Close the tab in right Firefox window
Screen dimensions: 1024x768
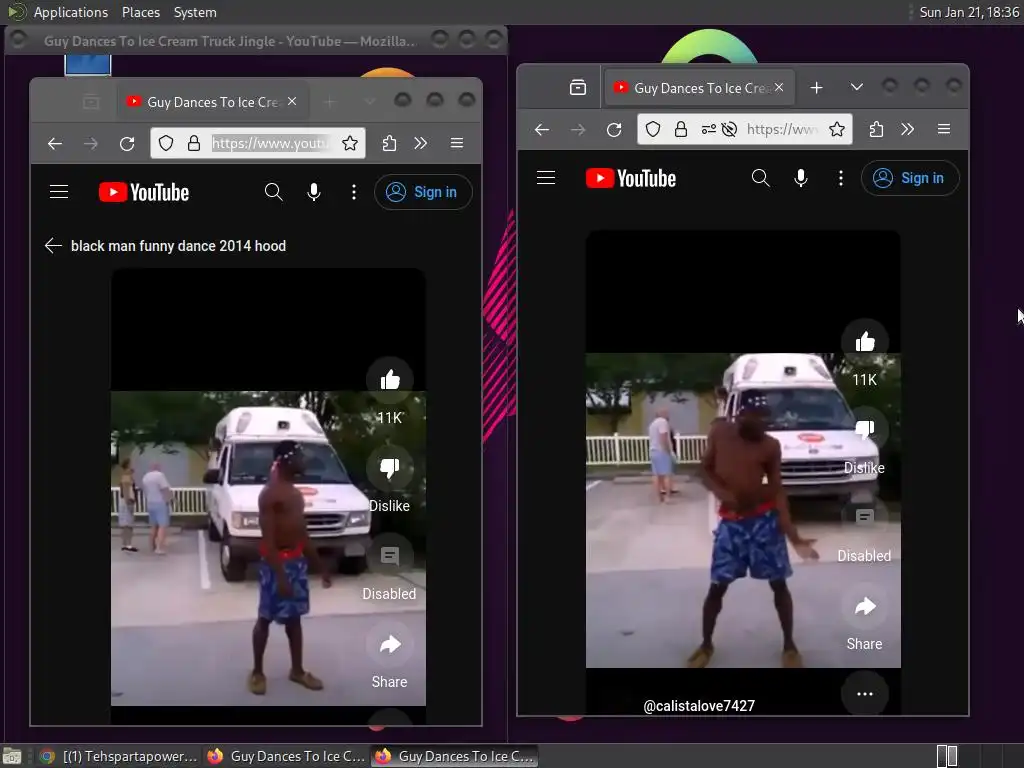coord(779,87)
